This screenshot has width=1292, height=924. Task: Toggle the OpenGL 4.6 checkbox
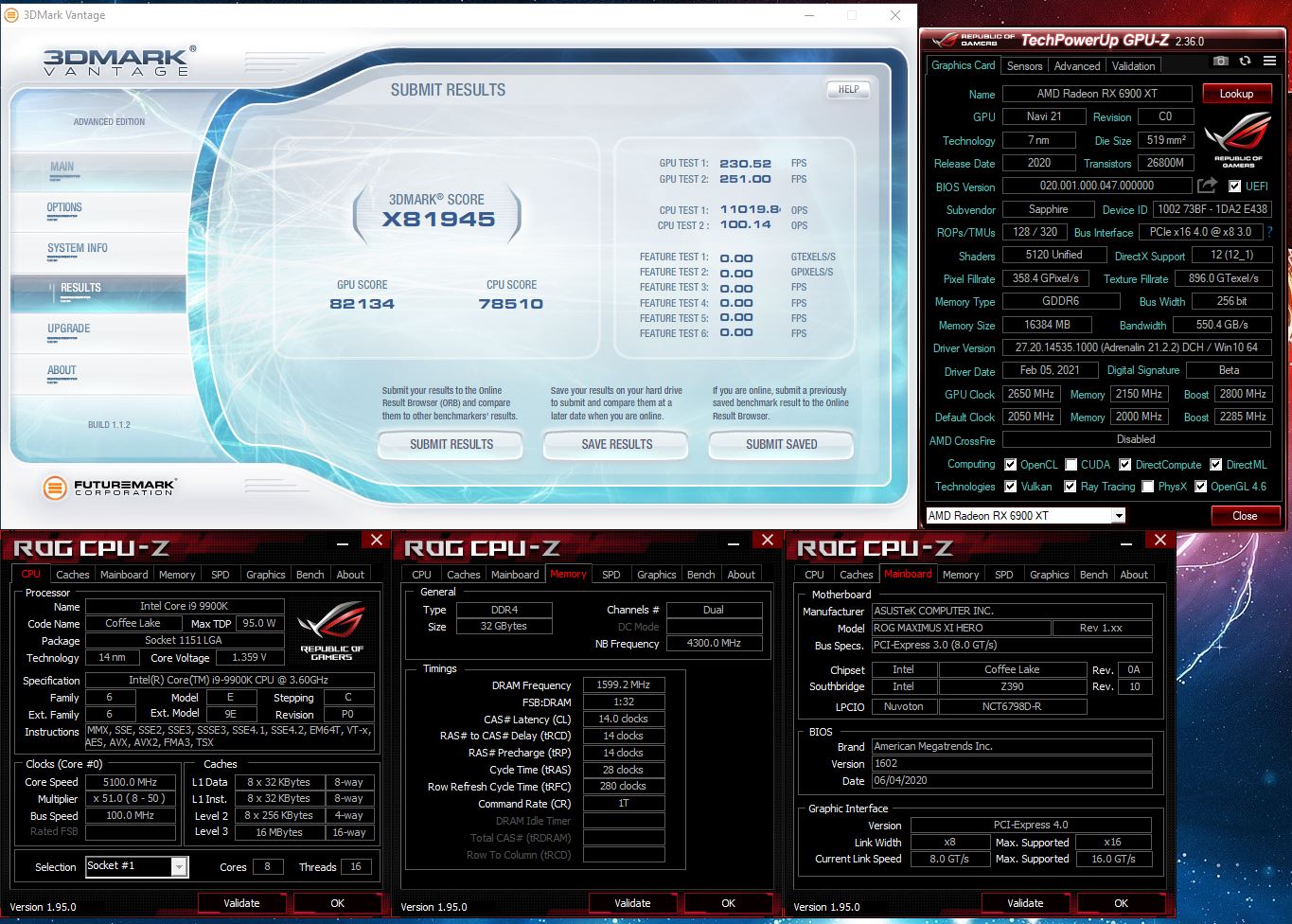pos(1200,487)
